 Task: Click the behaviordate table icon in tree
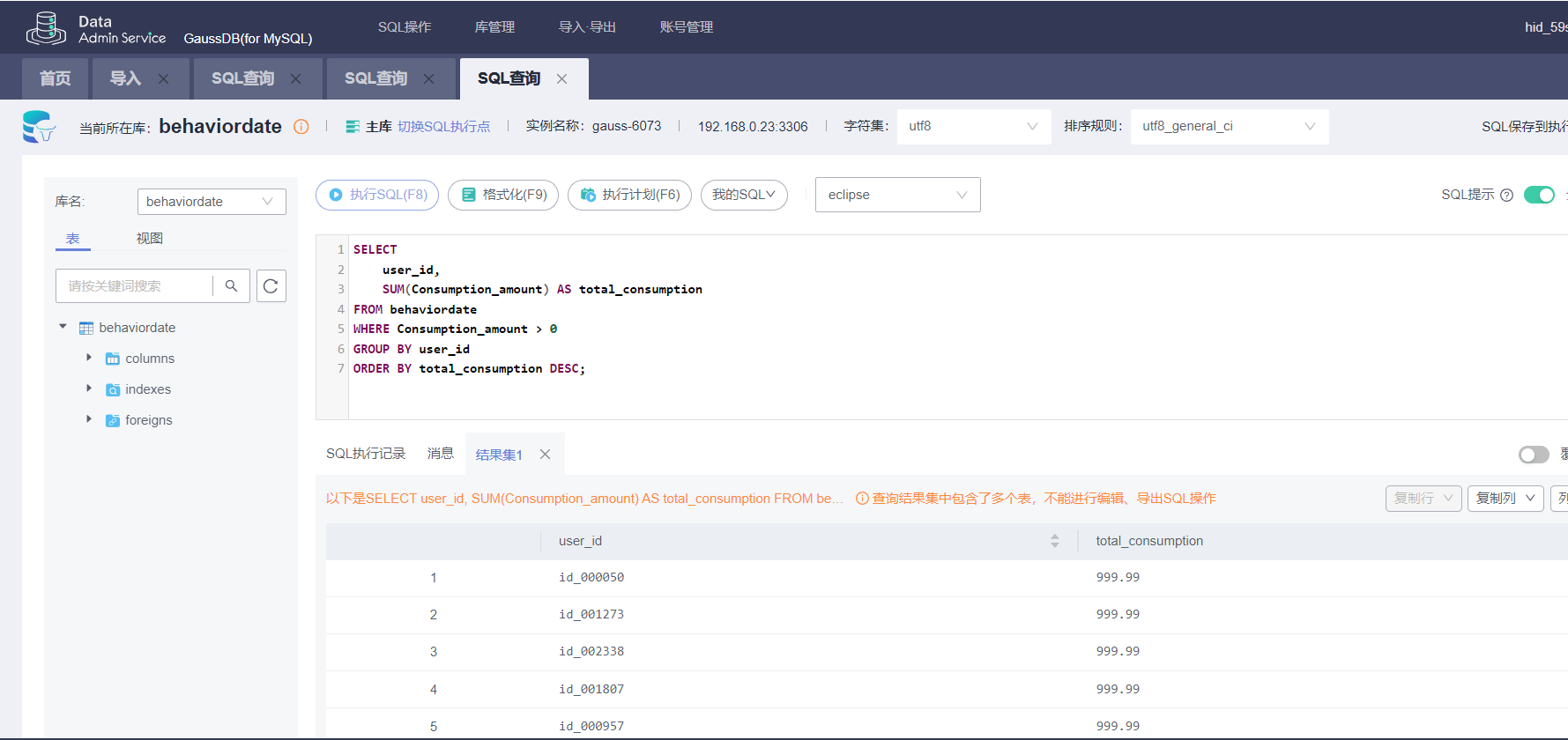click(x=86, y=328)
